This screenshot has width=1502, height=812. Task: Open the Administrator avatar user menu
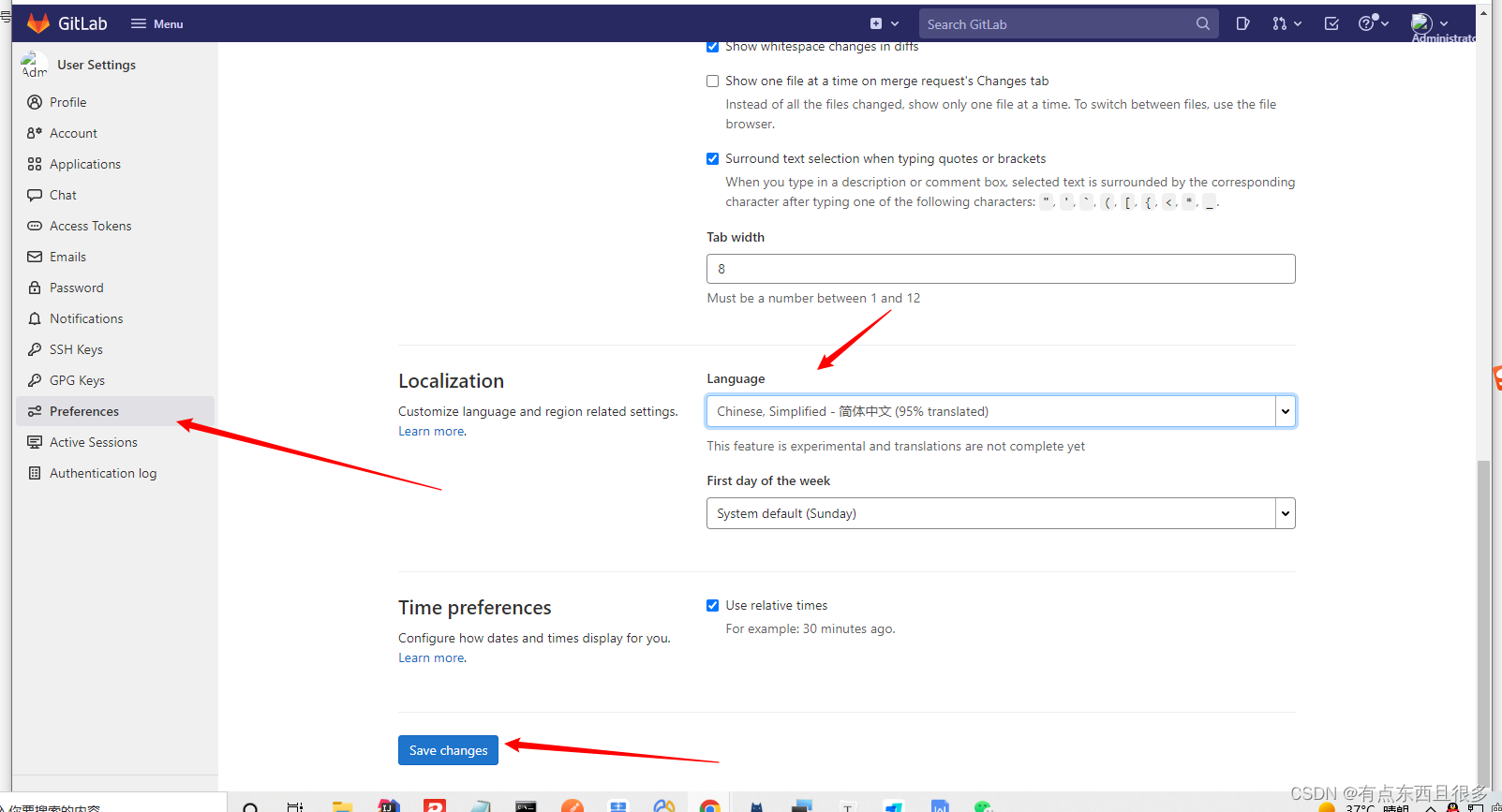point(1430,23)
